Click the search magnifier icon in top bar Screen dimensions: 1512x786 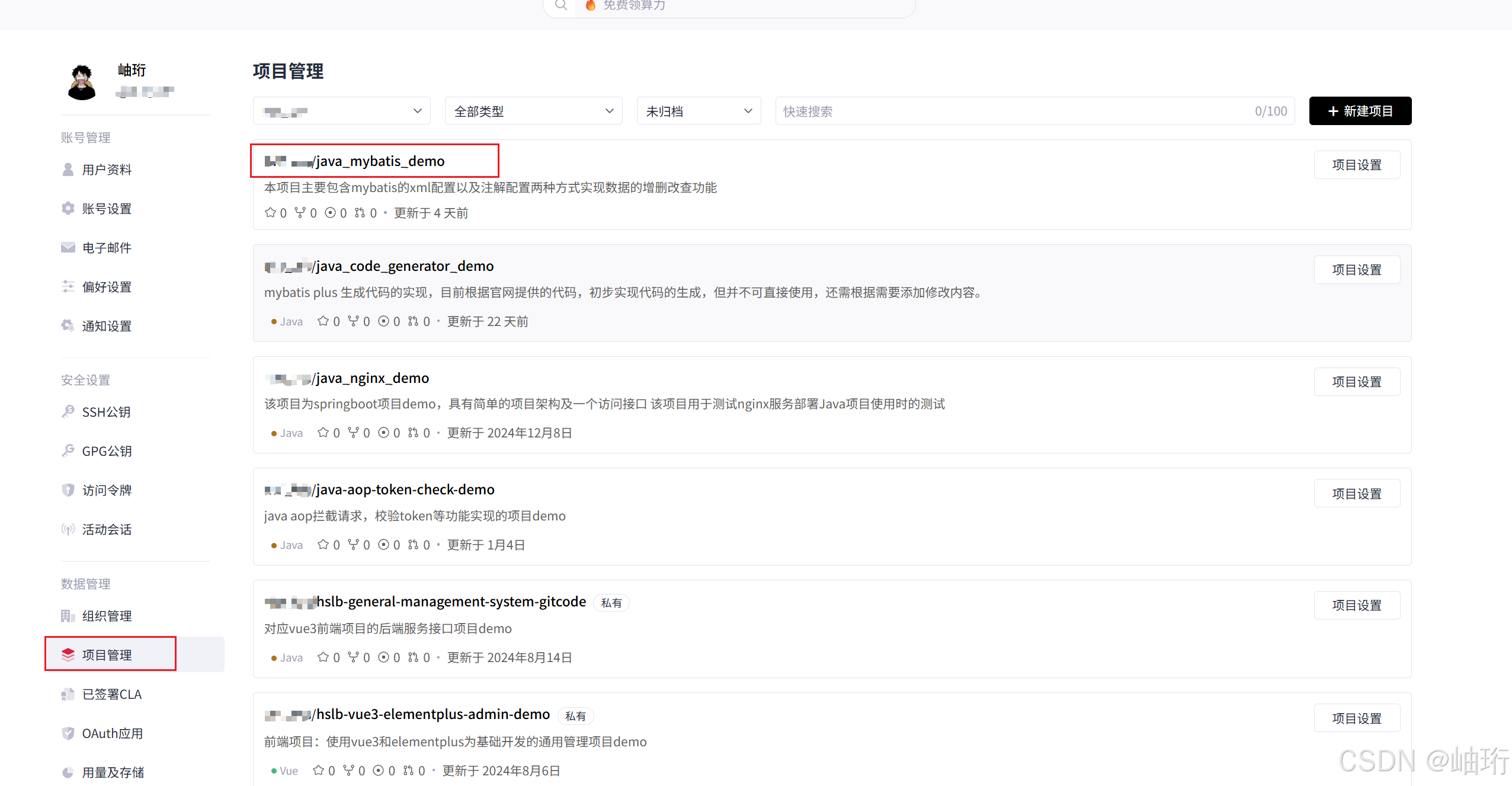560,5
